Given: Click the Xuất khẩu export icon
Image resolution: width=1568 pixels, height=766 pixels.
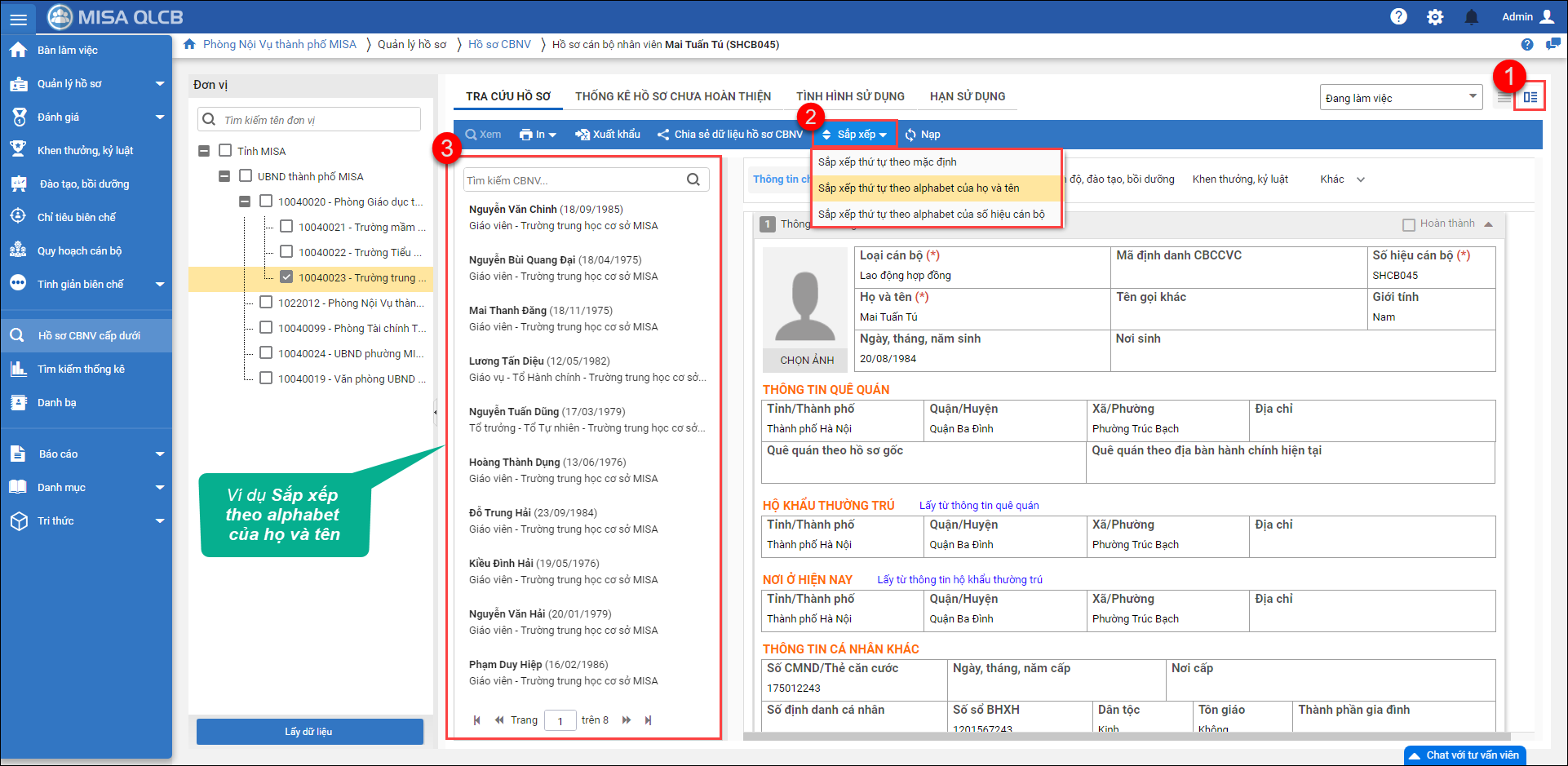Looking at the screenshot, I should [x=582, y=135].
